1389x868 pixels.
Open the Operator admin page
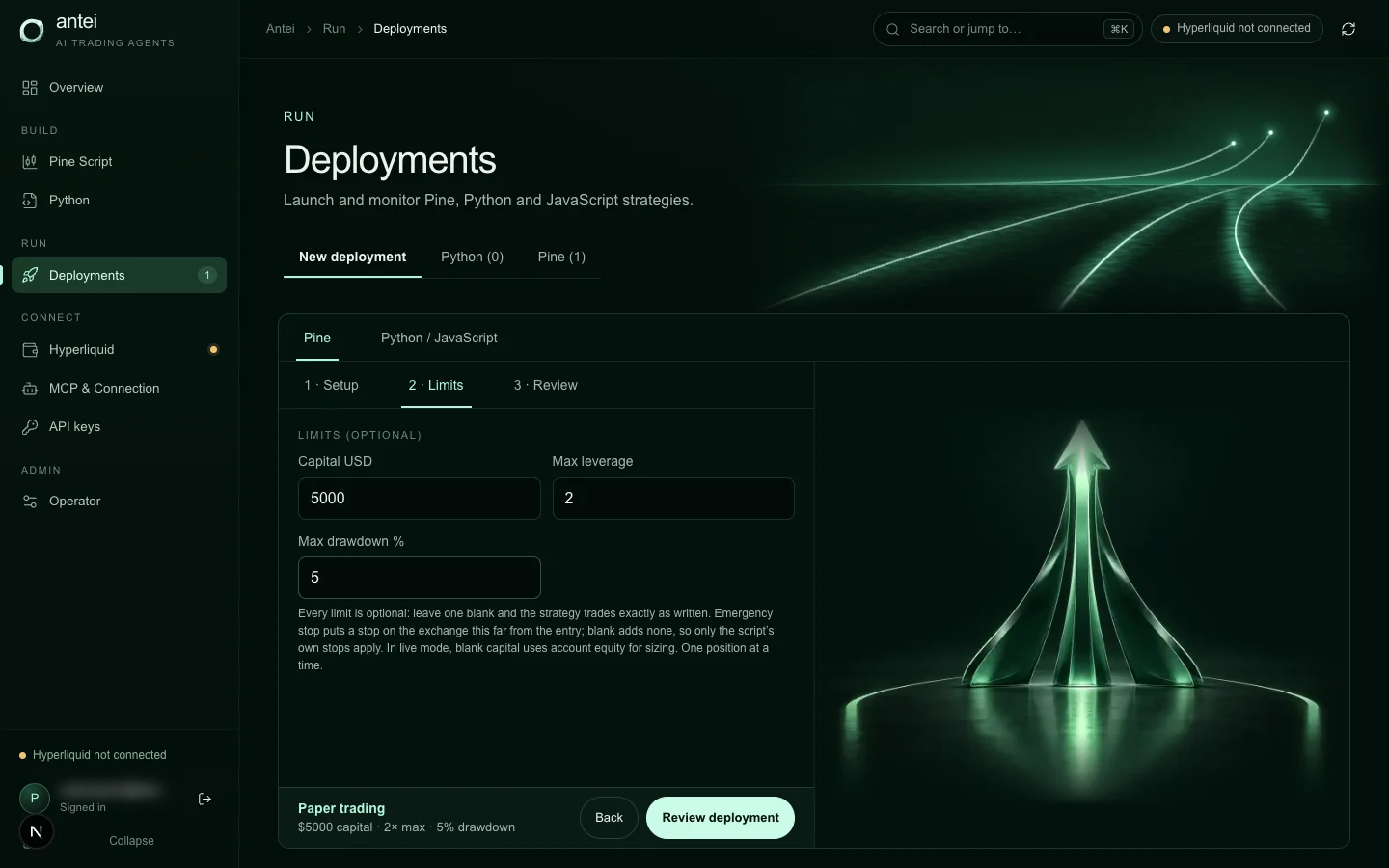pos(119,502)
